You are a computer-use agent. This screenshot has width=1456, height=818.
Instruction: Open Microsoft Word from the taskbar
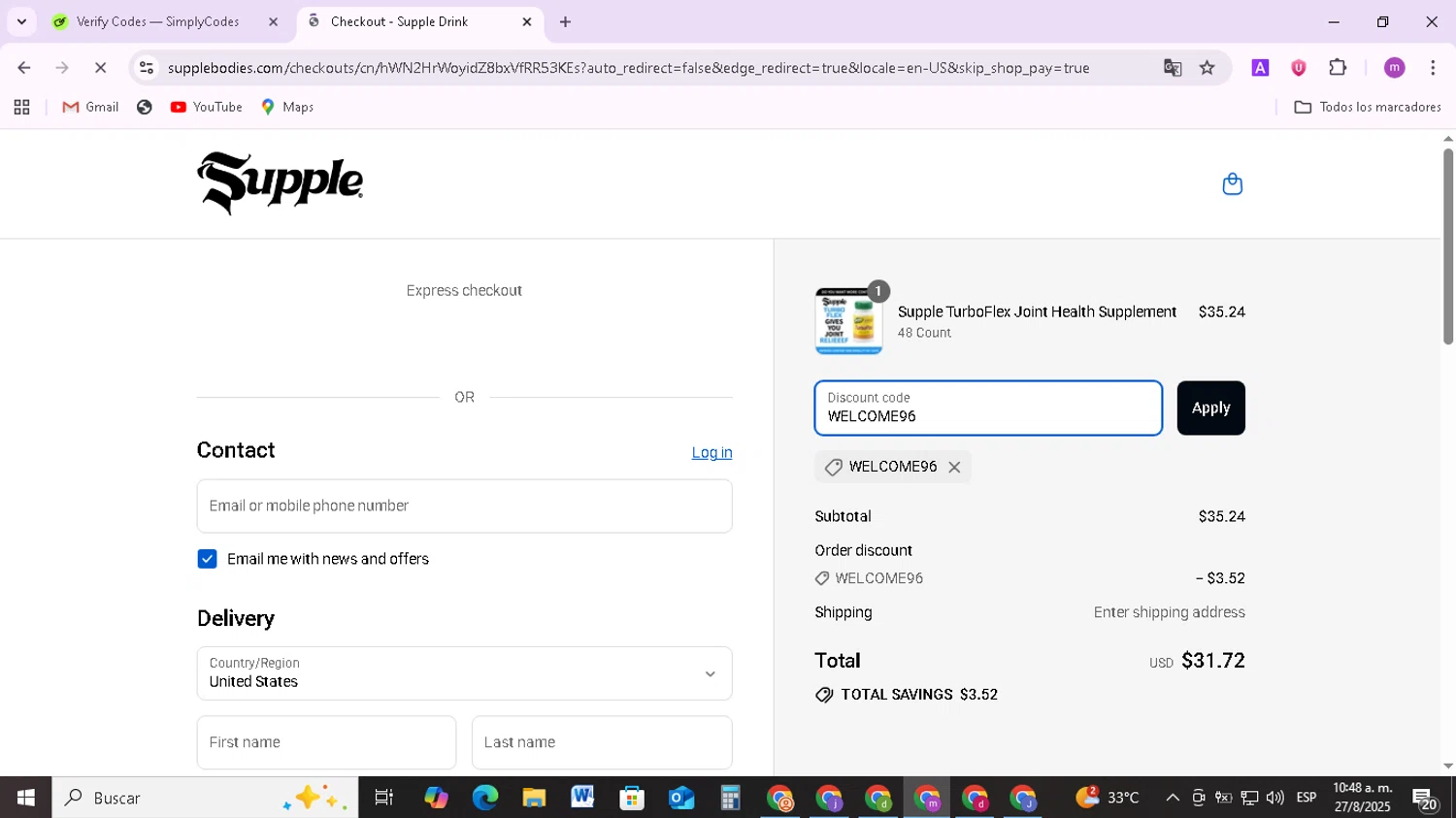click(x=582, y=798)
